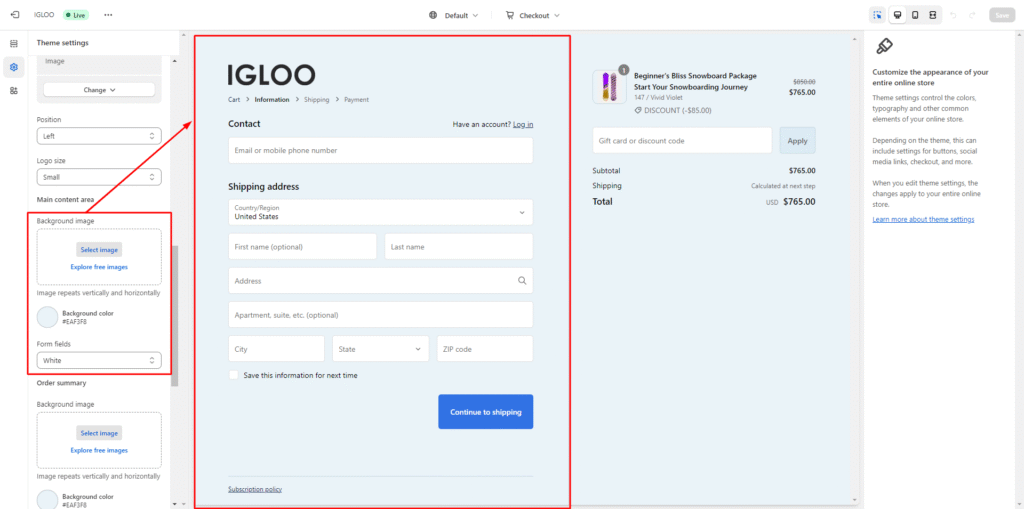Open the Checkout page selector
The height and width of the screenshot is (509, 1024).
532,15
